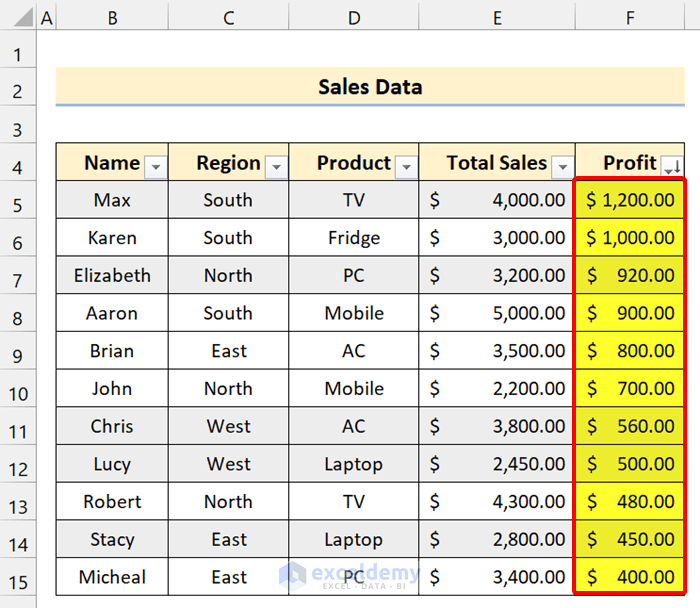Image resolution: width=700 pixels, height=608 pixels.
Task: Click the 5,000.00 total sales cell
Action: (497, 313)
